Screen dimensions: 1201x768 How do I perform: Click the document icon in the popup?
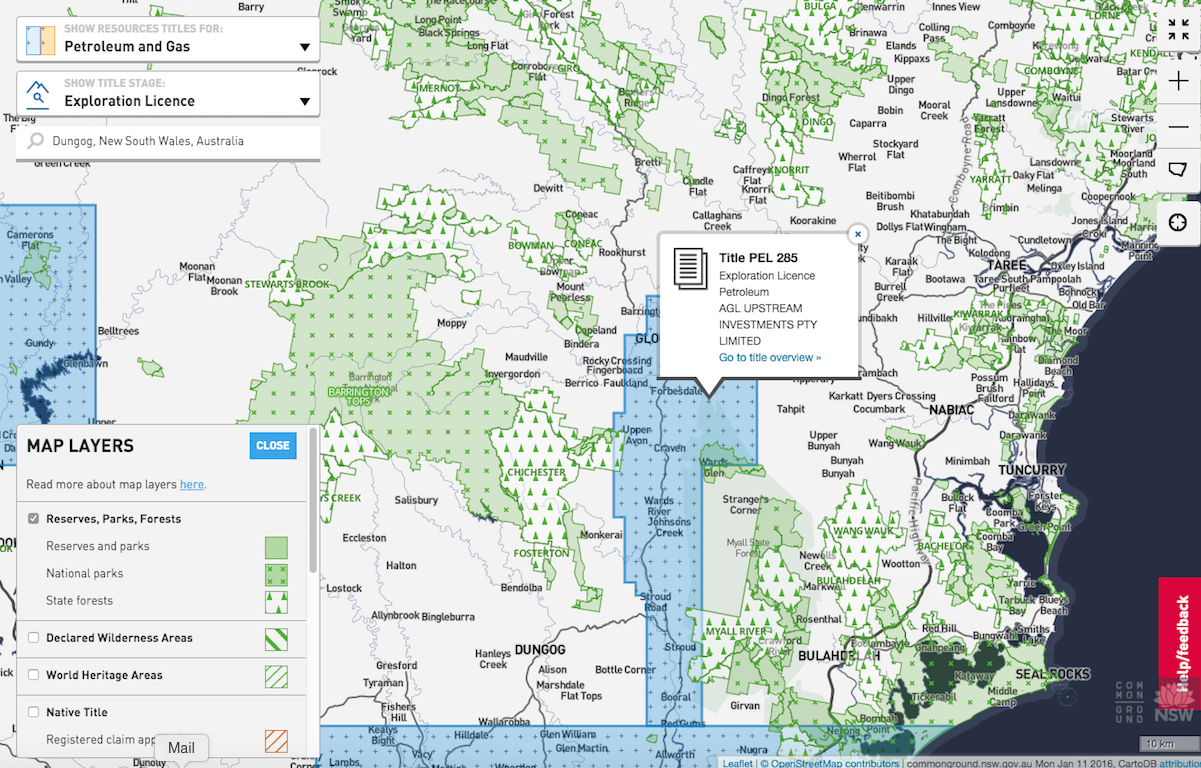click(690, 268)
